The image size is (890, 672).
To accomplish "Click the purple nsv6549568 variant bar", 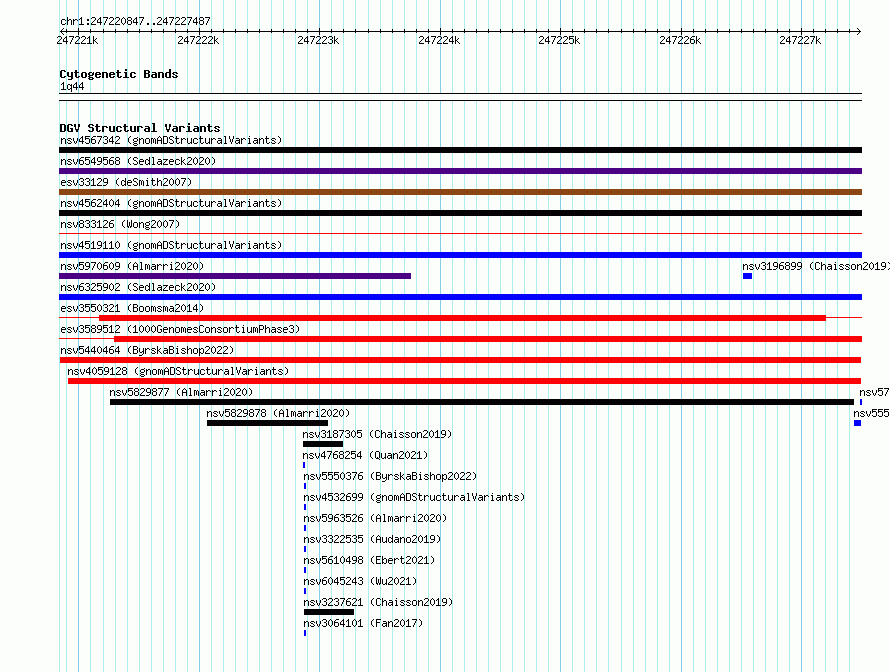I will coord(460,171).
